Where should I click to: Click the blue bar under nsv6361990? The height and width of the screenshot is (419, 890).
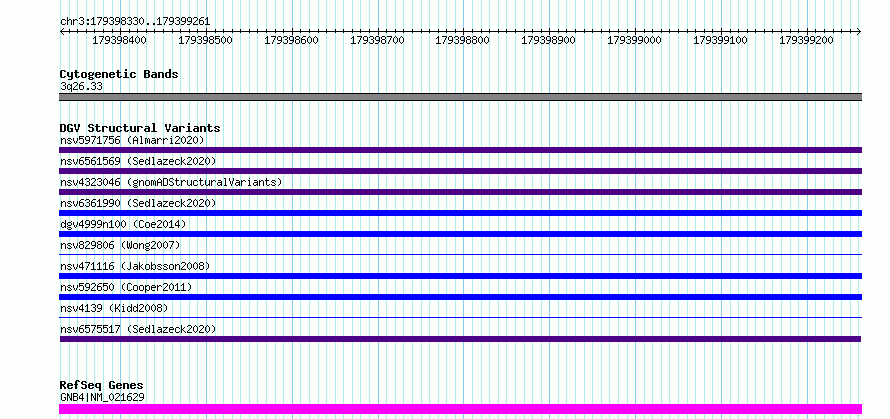tap(460, 213)
